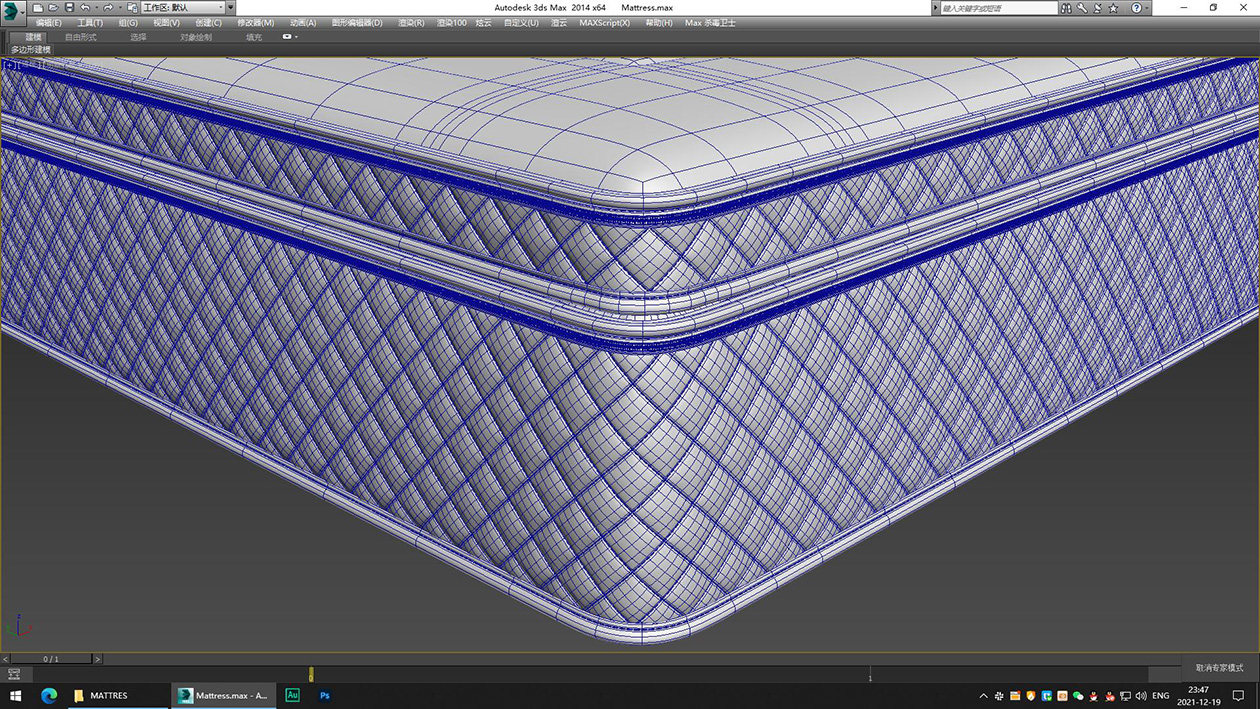Open the 编辑(E) menu
Image resolution: width=1260 pixels, height=709 pixels.
(48, 22)
